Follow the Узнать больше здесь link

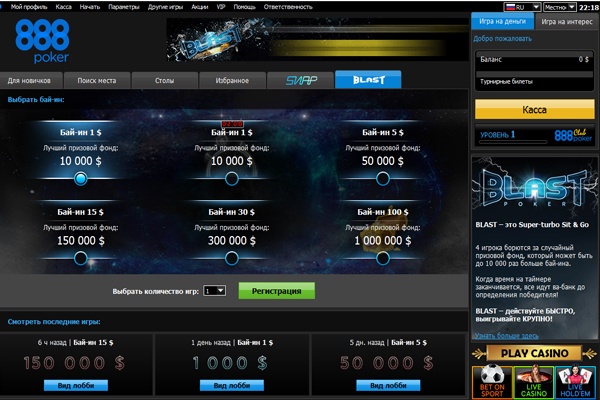pyautogui.click(x=506, y=336)
